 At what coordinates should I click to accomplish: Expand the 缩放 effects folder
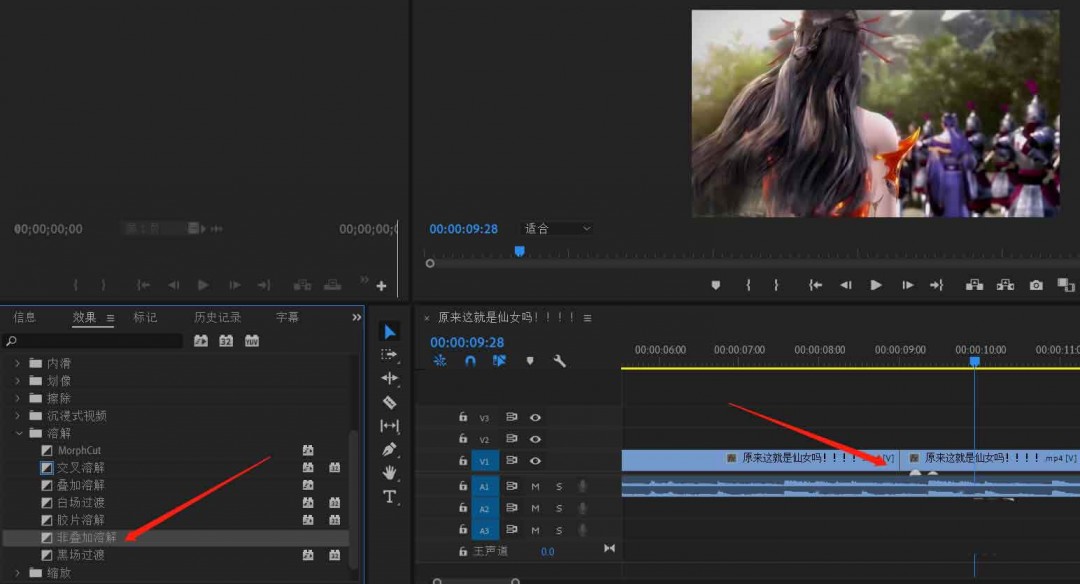coord(17,572)
